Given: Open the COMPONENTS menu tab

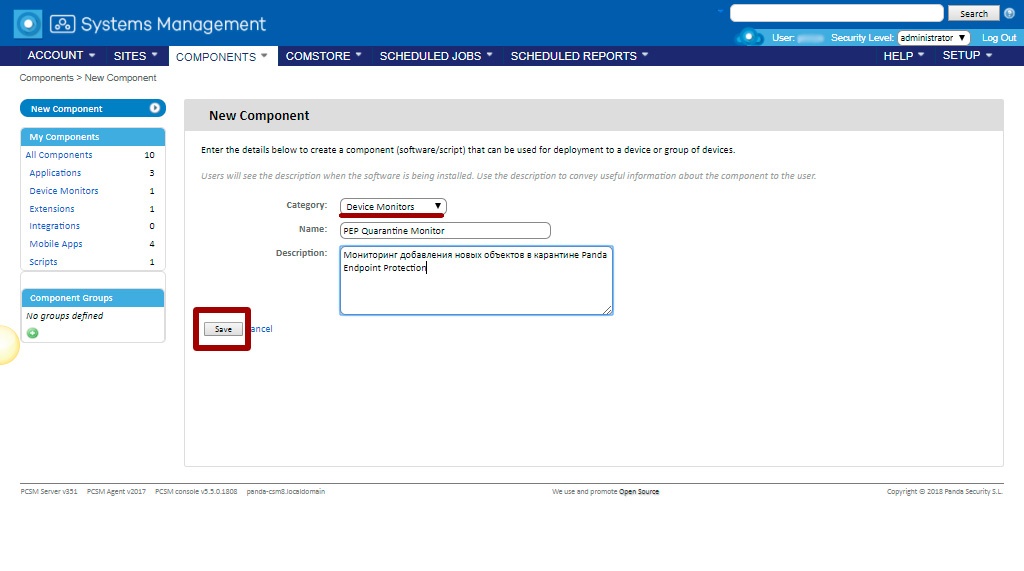Looking at the screenshot, I should pyautogui.click(x=222, y=56).
